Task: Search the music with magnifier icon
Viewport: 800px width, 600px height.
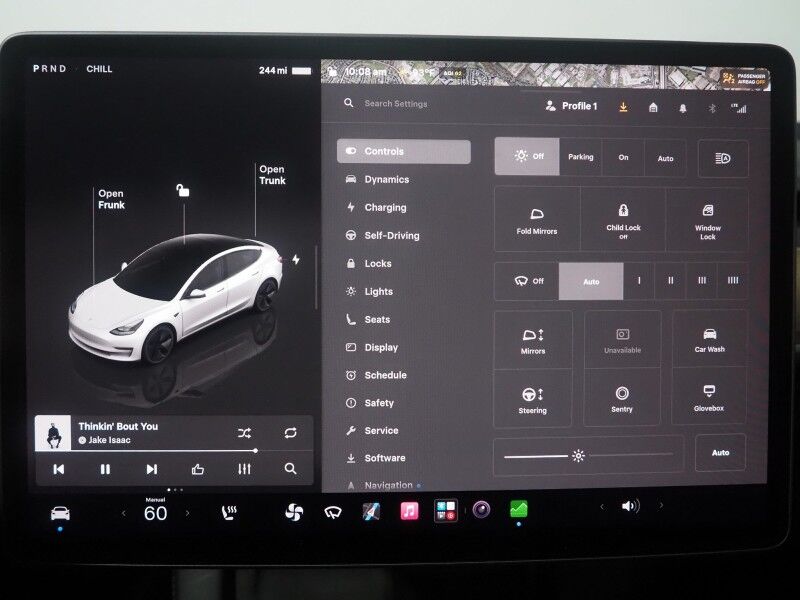Action: 290,468
